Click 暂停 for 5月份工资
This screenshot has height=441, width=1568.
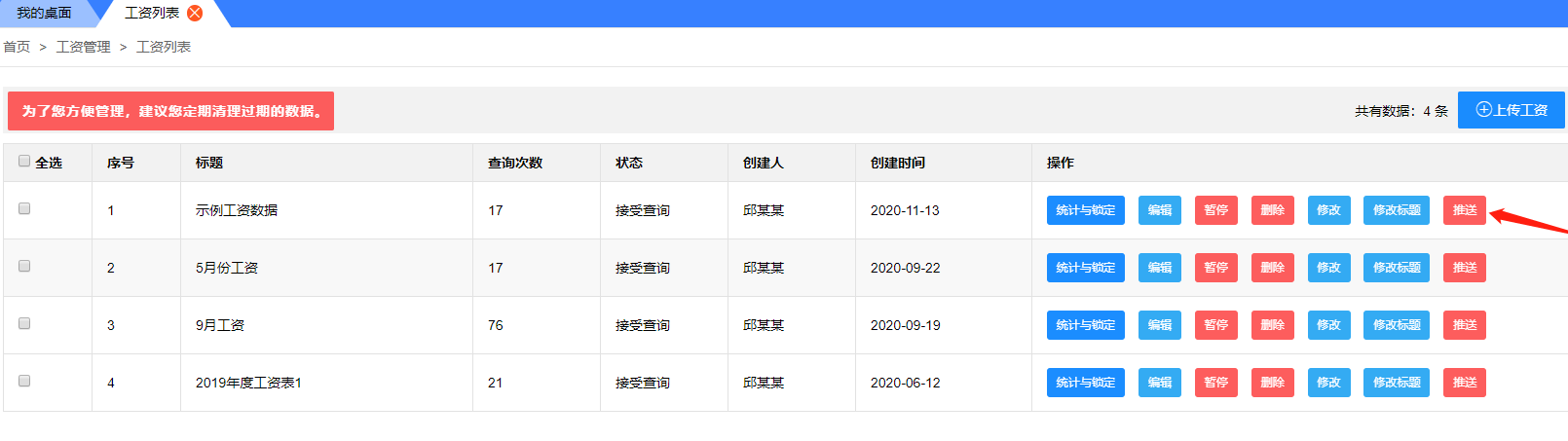(1216, 268)
